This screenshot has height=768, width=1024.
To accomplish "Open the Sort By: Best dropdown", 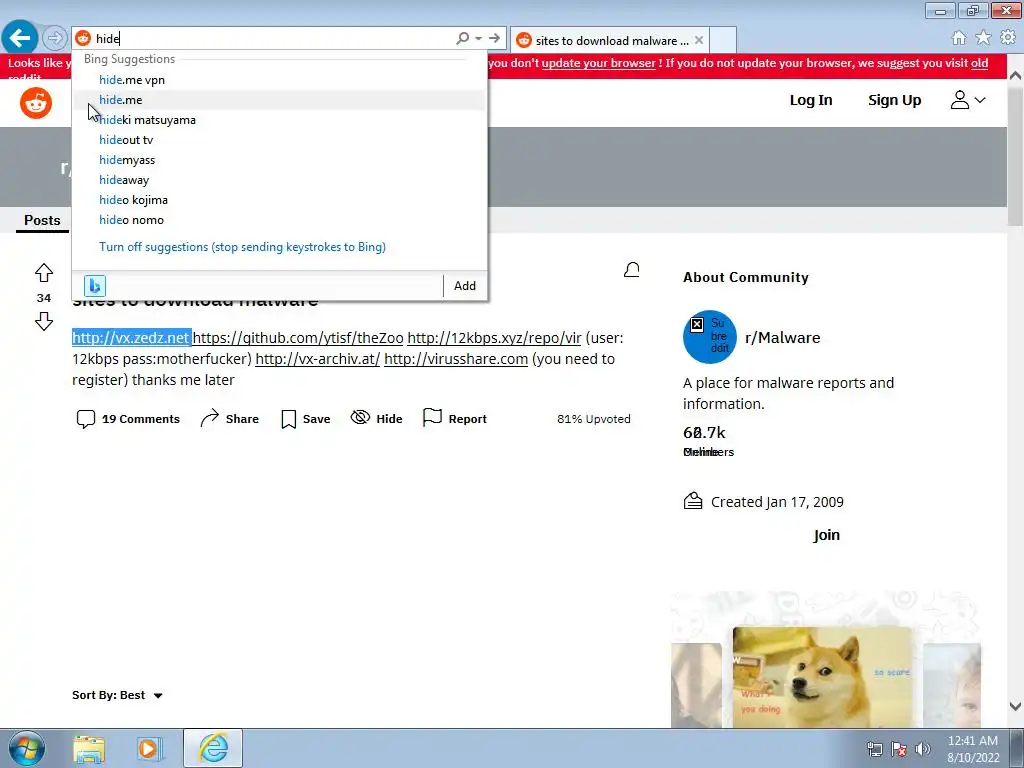I will (x=118, y=695).
